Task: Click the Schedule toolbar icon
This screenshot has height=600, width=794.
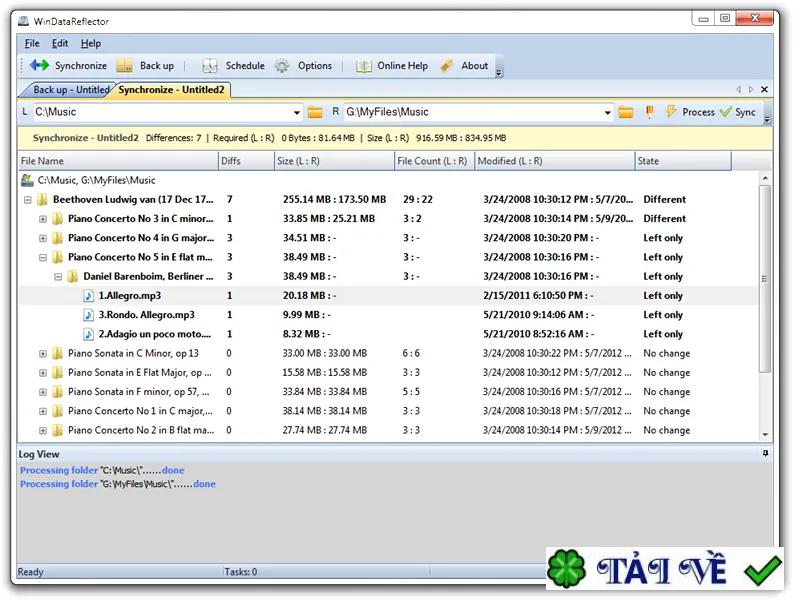Action: click(x=210, y=66)
